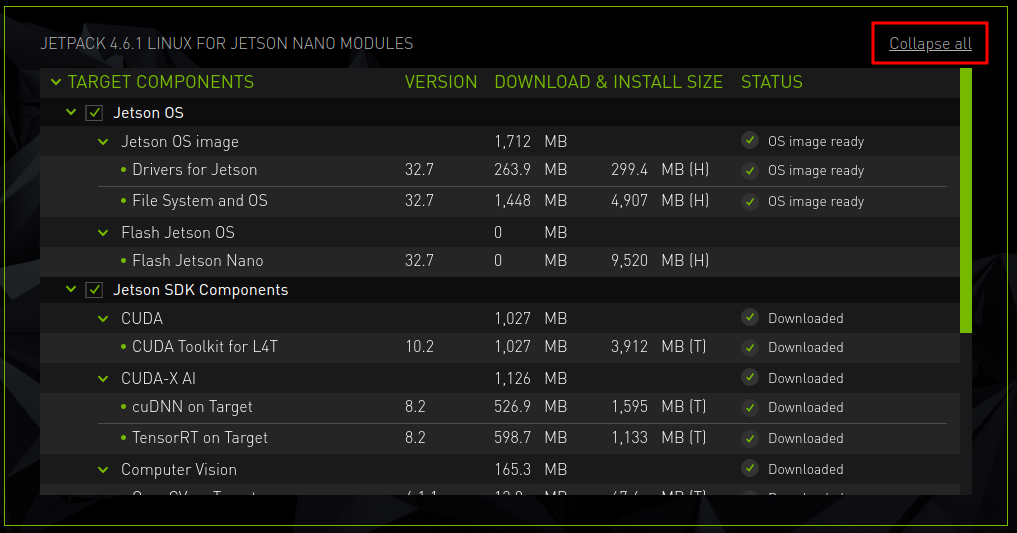Click the 4,907 MB (H) install size value
Screen dimensions: 1017x533
tap(660, 201)
